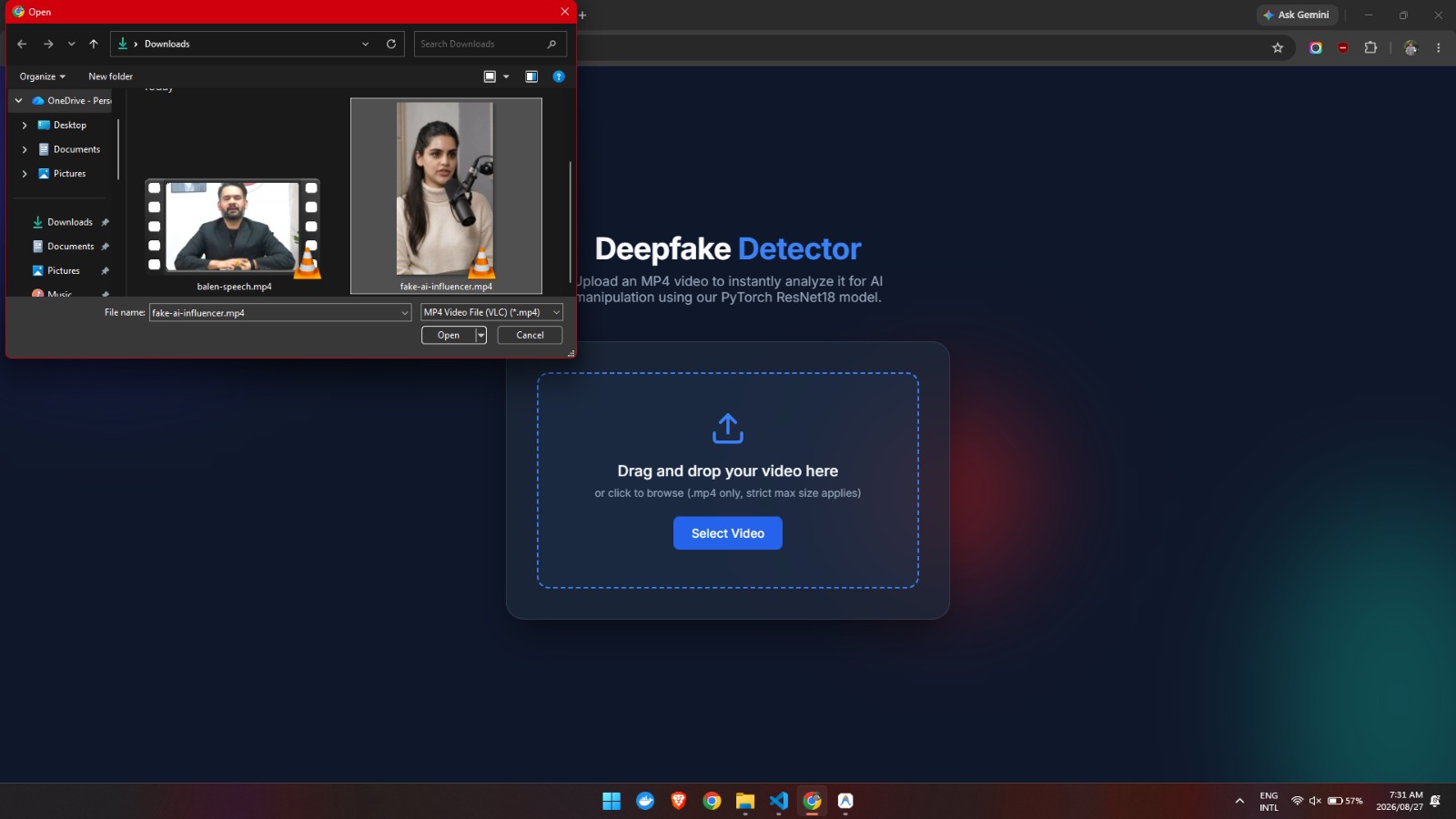The height and width of the screenshot is (819, 1456).
Task: Expand the Open button split arrow
Action: (481, 335)
